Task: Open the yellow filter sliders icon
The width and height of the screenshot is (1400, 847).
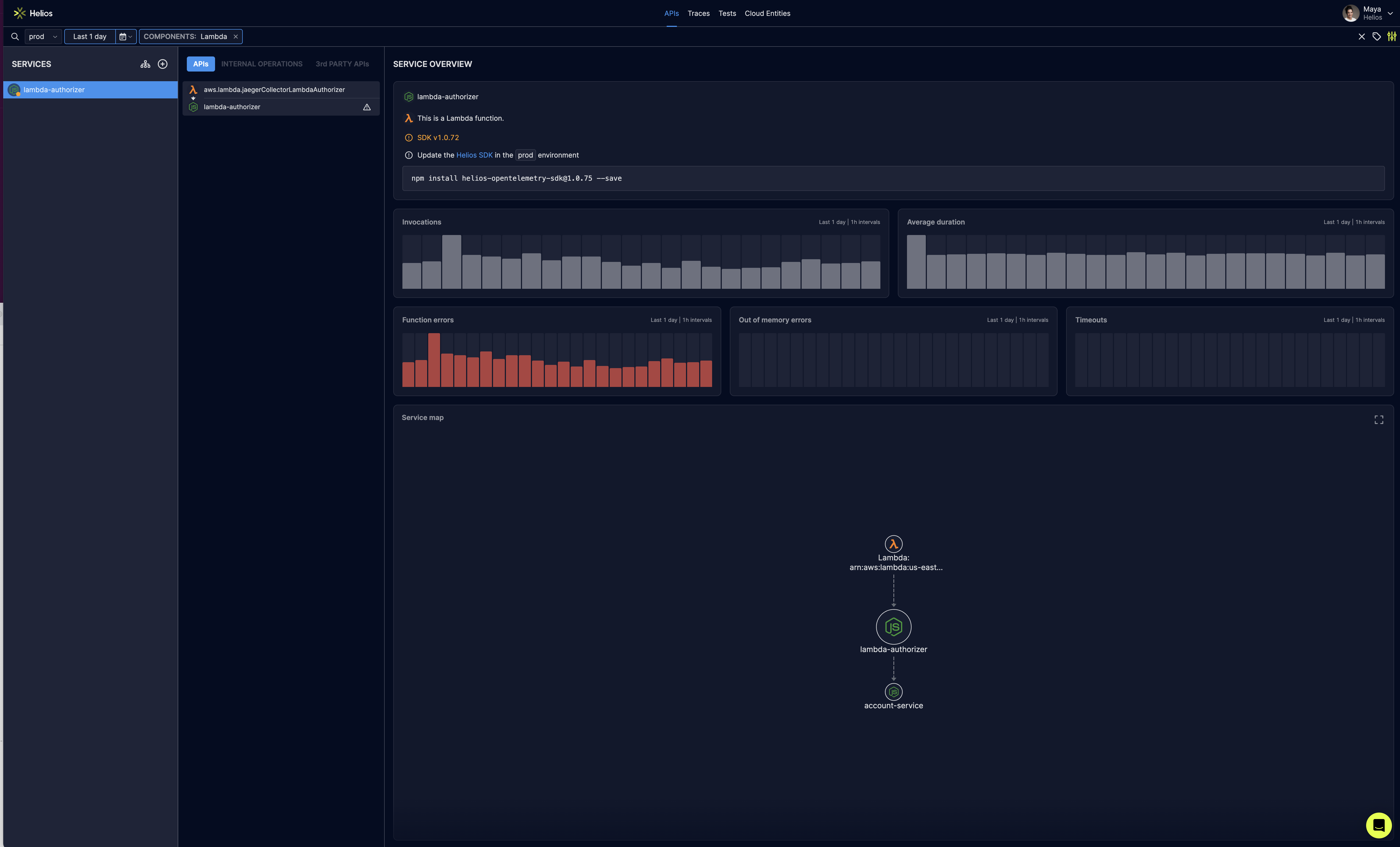Action: tap(1391, 36)
